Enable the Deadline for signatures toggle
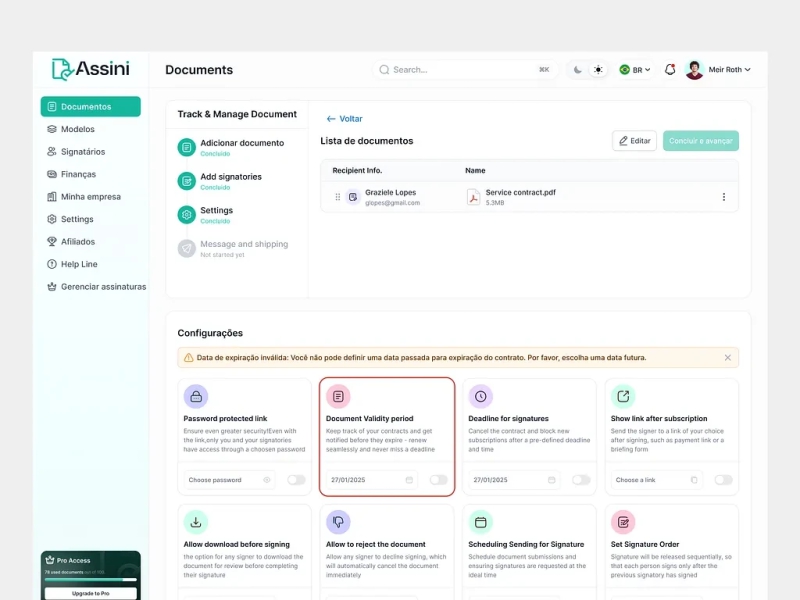 coord(581,480)
